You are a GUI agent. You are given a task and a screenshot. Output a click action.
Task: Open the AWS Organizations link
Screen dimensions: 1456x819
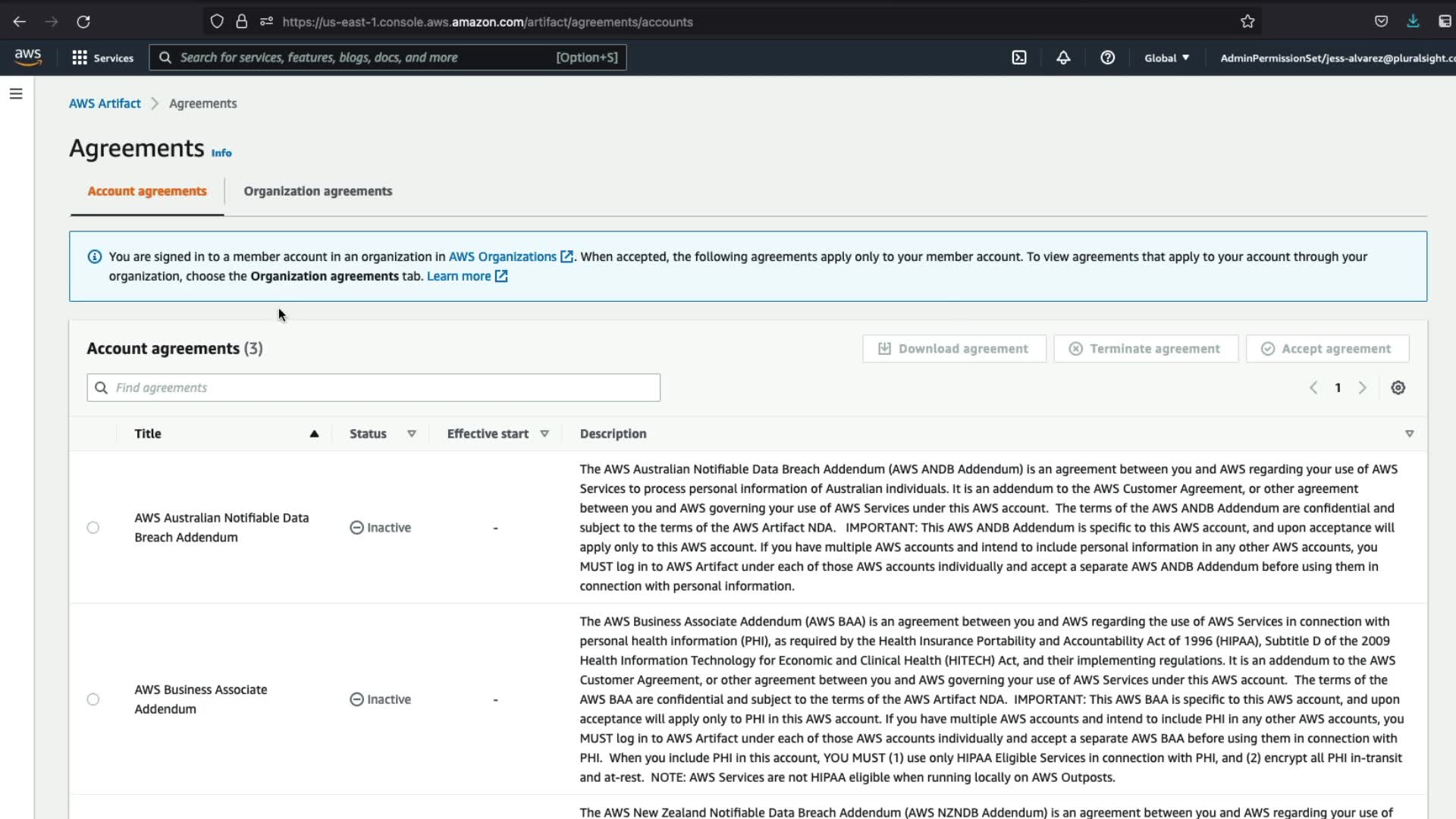coord(503,256)
